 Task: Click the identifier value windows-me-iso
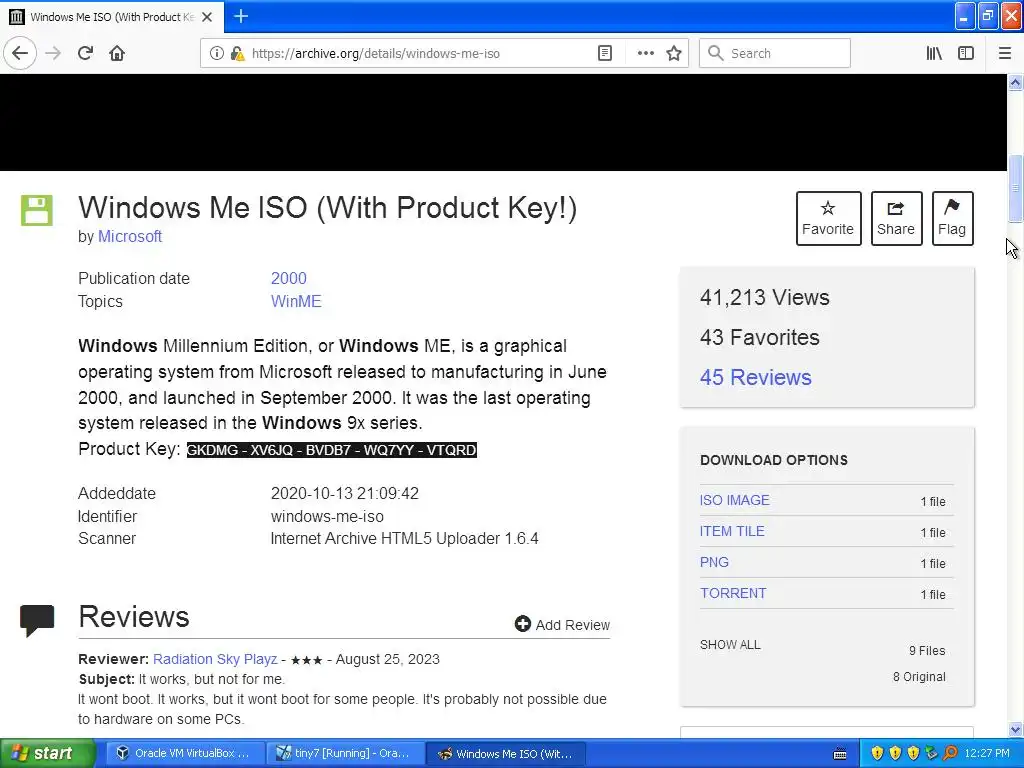coord(327,516)
